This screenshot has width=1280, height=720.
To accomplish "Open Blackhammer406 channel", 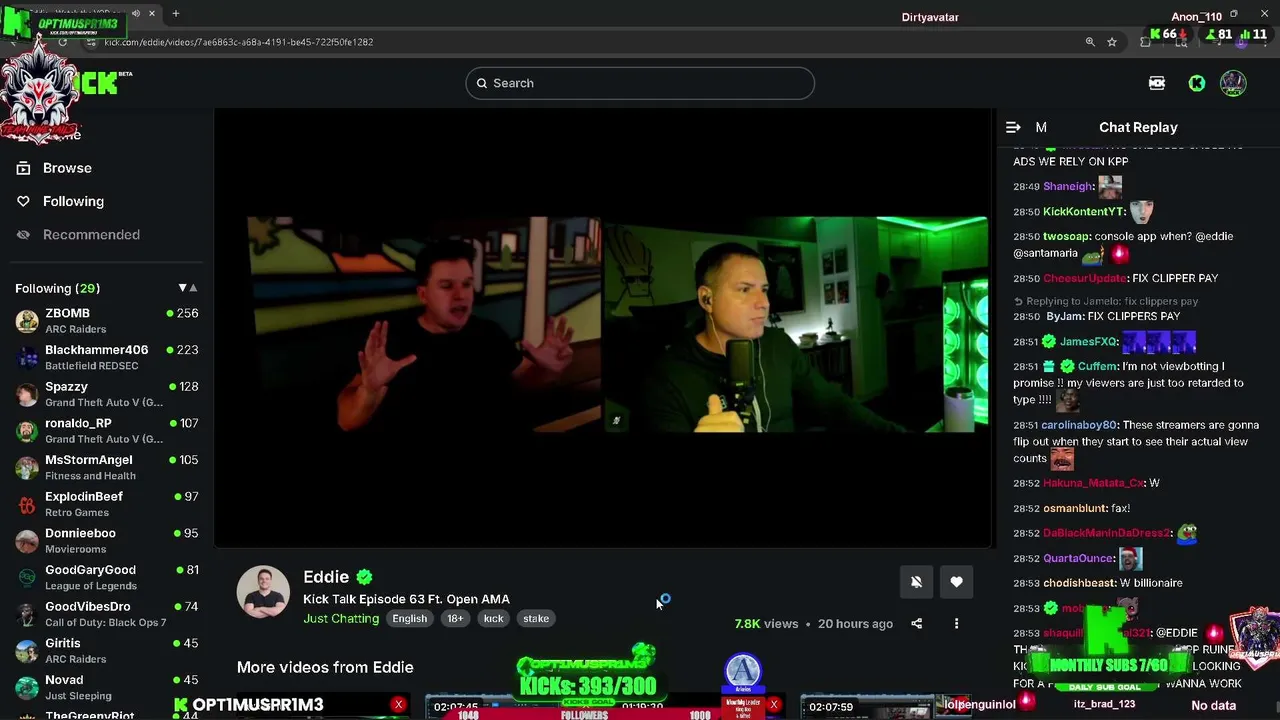I will coord(106,357).
